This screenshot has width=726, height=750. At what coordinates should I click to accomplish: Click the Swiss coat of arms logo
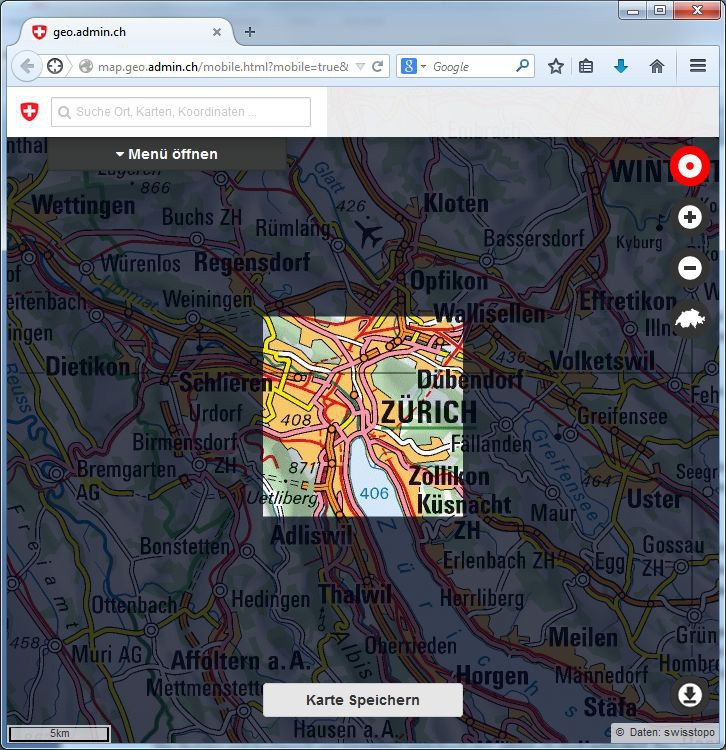28,112
